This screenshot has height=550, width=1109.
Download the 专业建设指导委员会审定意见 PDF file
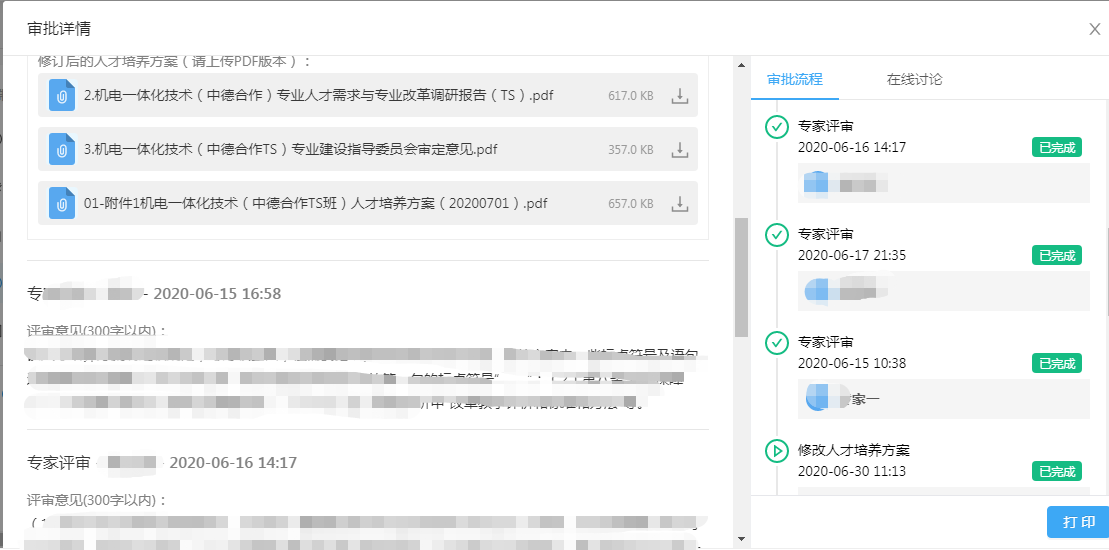tap(680, 150)
